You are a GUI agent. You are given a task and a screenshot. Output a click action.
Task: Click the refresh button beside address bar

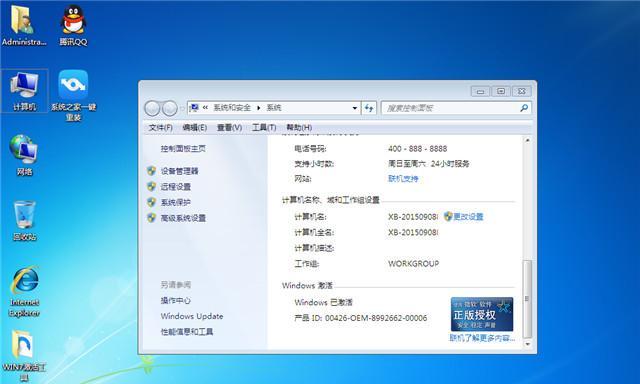pos(369,108)
